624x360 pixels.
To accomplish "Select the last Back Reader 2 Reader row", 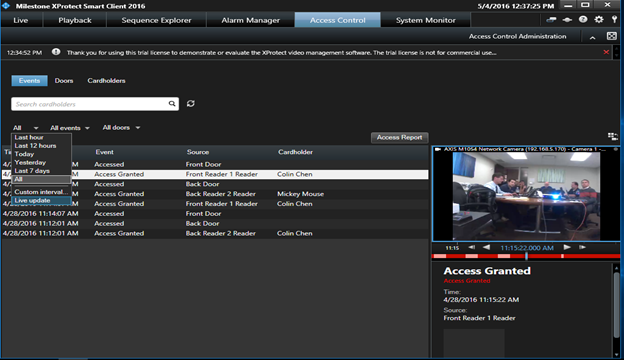I will point(215,234).
